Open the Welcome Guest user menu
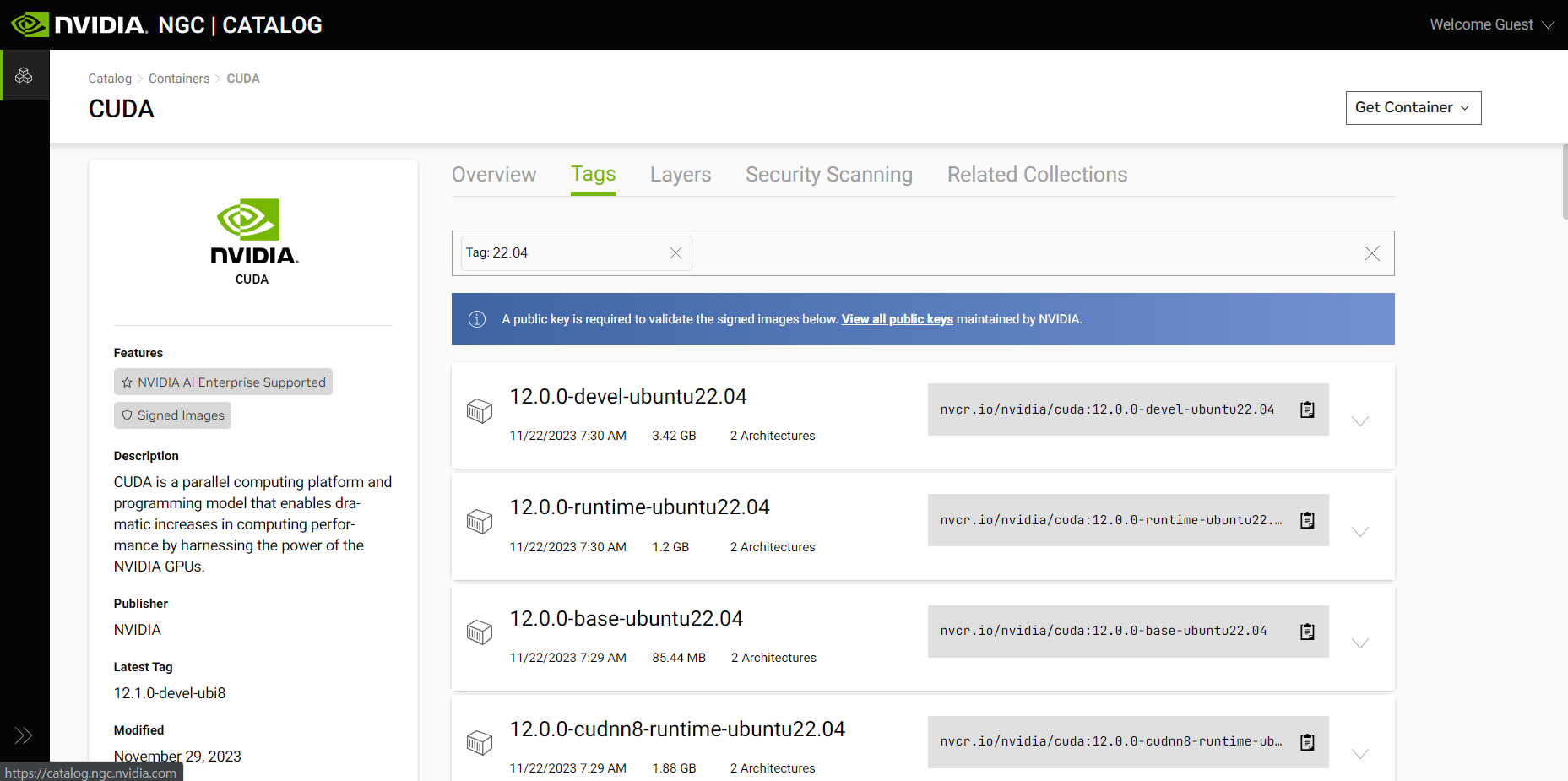The height and width of the screenshot is (781, 1568). tap(1492, 24)
